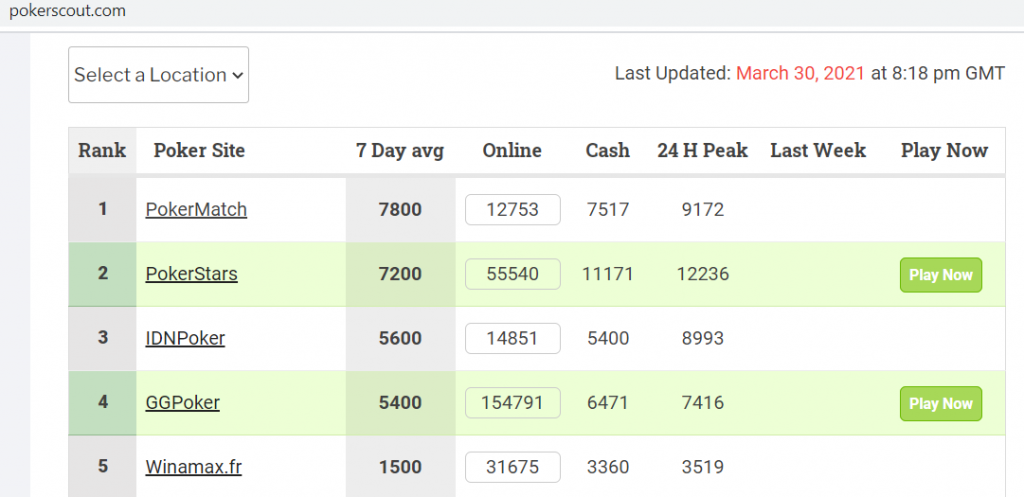The width and height of the screenshot is (1024, 497).
Task: Click the Online box showing 31675
Action: click(x=513, y=467)
